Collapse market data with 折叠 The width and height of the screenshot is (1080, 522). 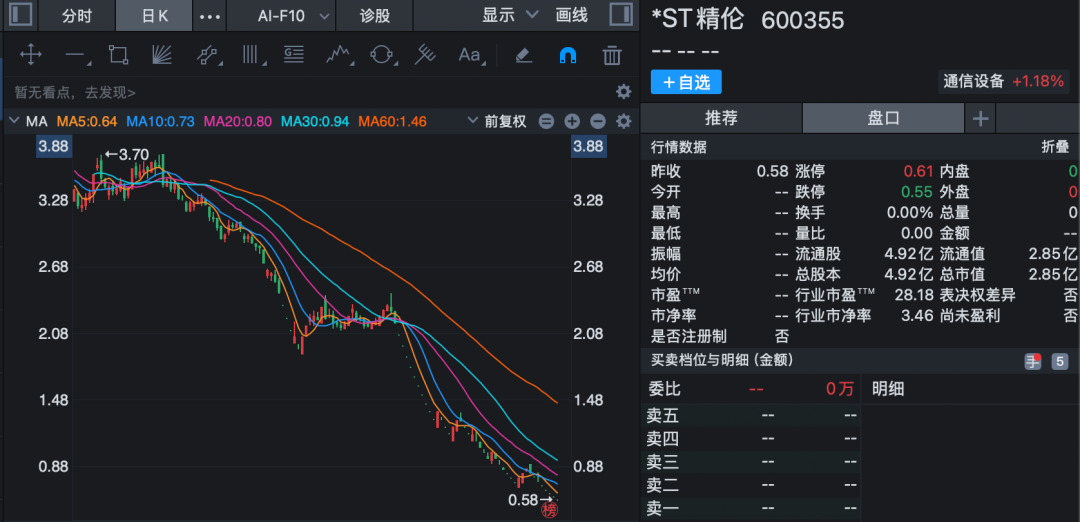(1055, 147)
